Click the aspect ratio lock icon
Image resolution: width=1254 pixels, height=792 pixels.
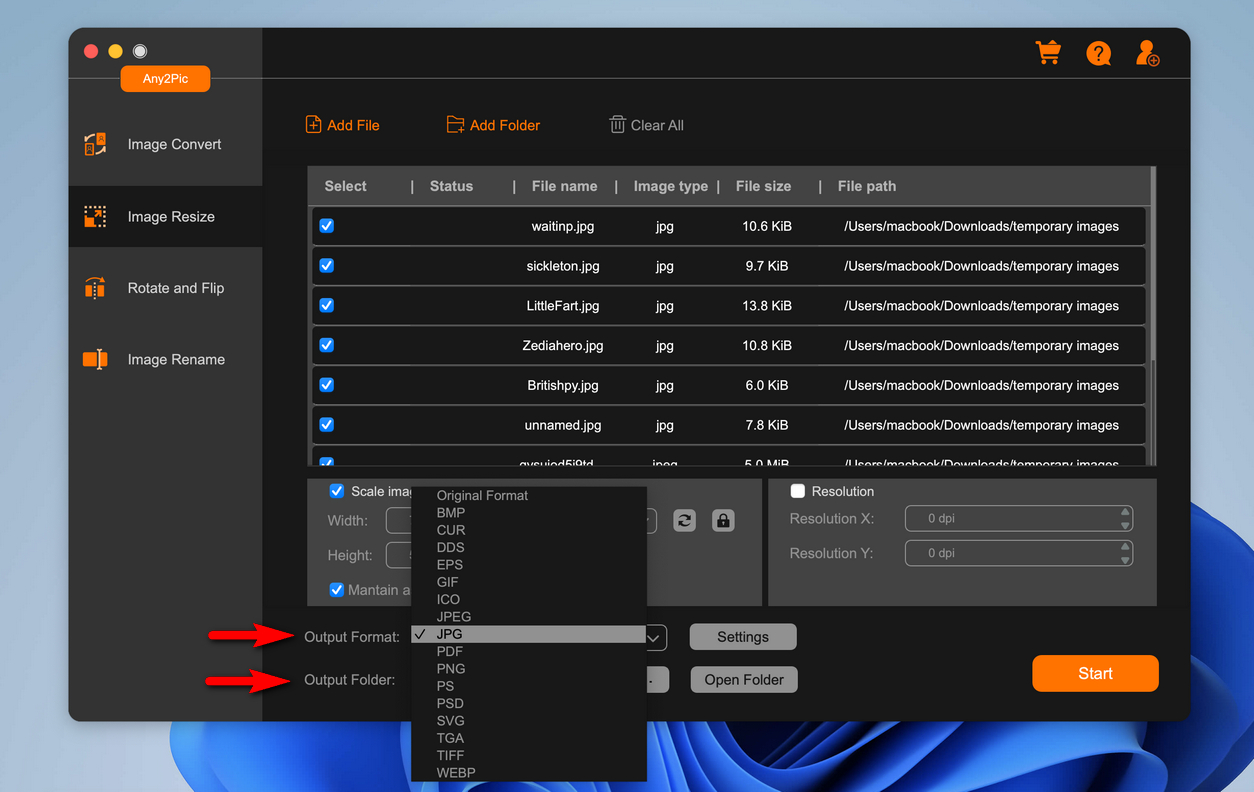click(723, 520)
